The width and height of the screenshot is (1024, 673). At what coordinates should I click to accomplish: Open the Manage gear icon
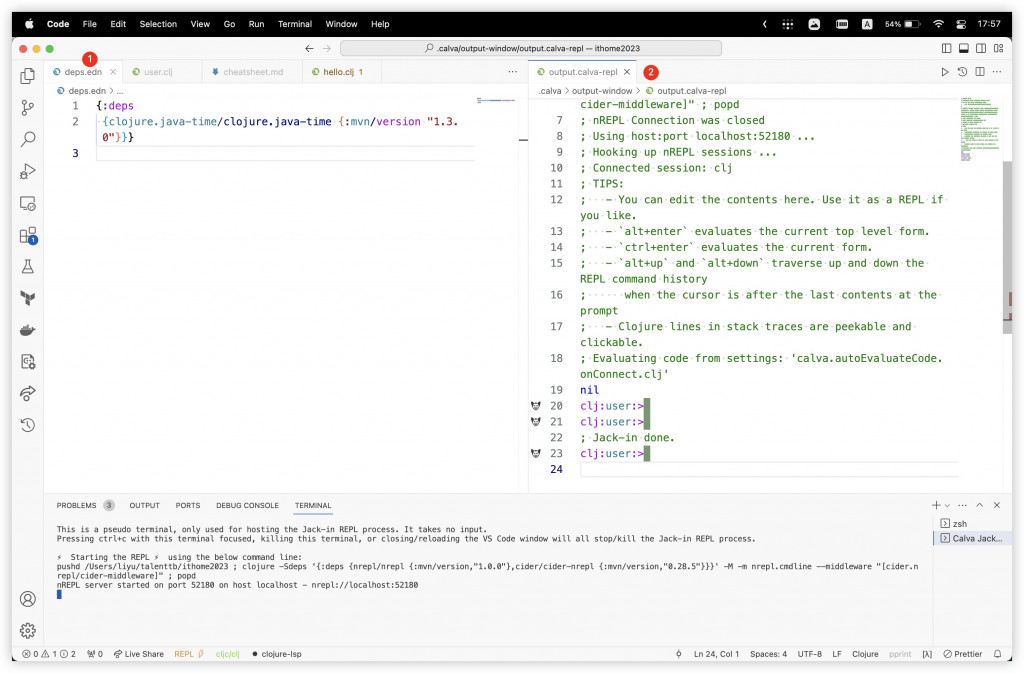(27, 631)
